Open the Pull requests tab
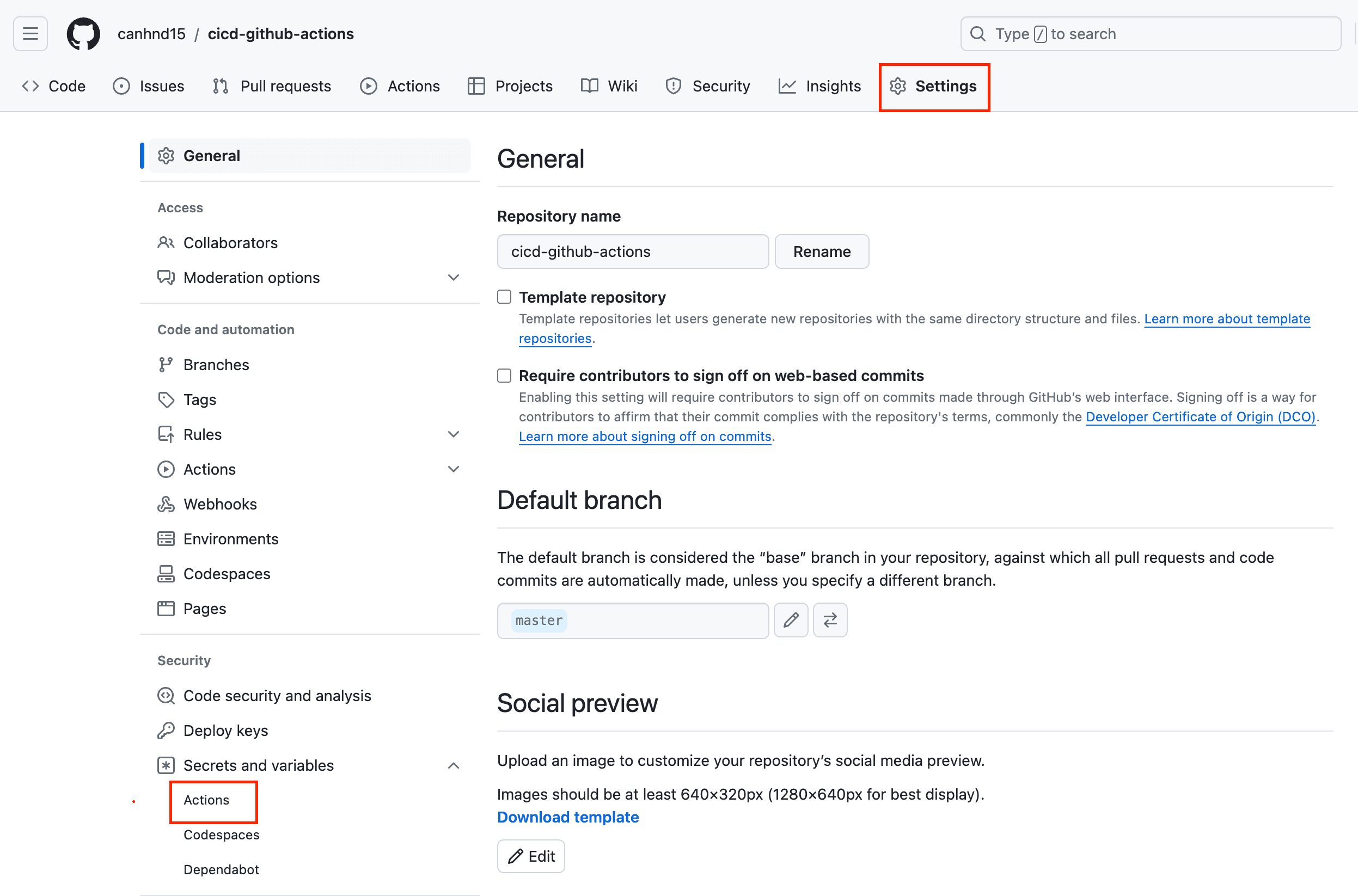 [x=272, y=87]
